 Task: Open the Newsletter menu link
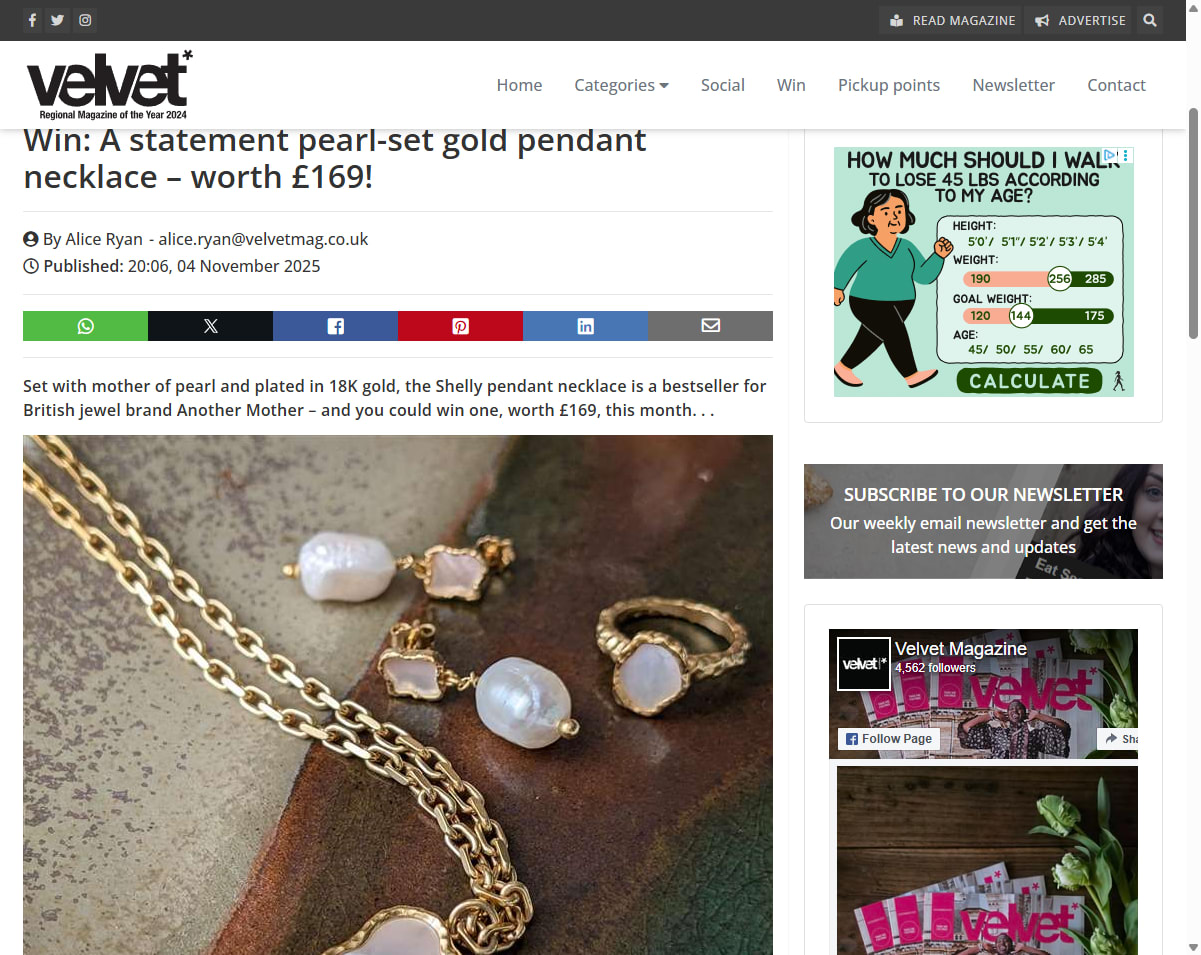click(1013, 85)
